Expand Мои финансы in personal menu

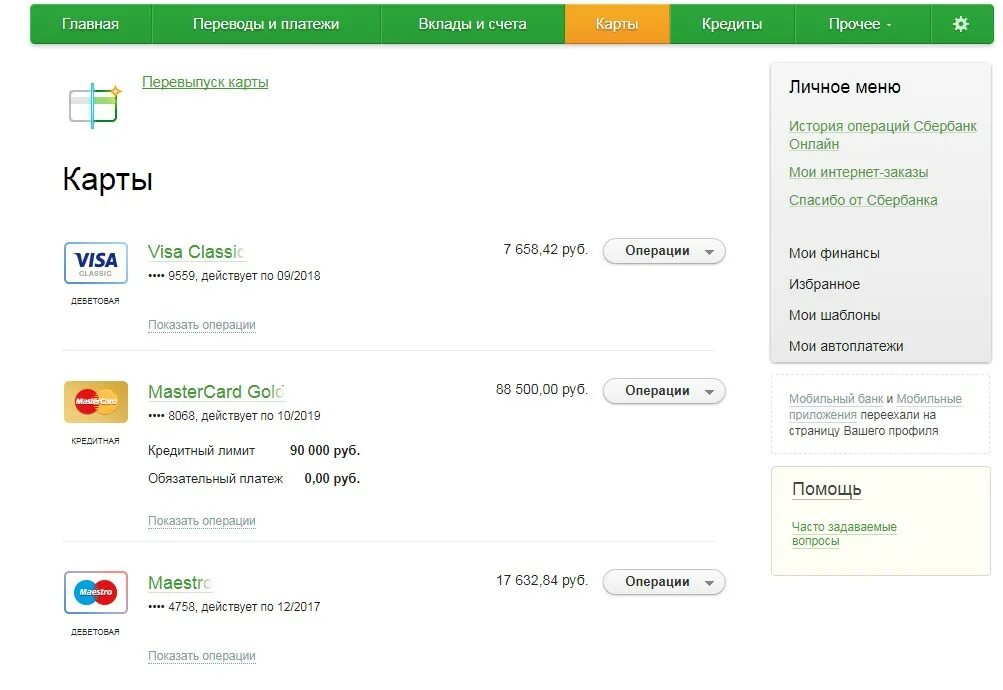pos(834,253)
